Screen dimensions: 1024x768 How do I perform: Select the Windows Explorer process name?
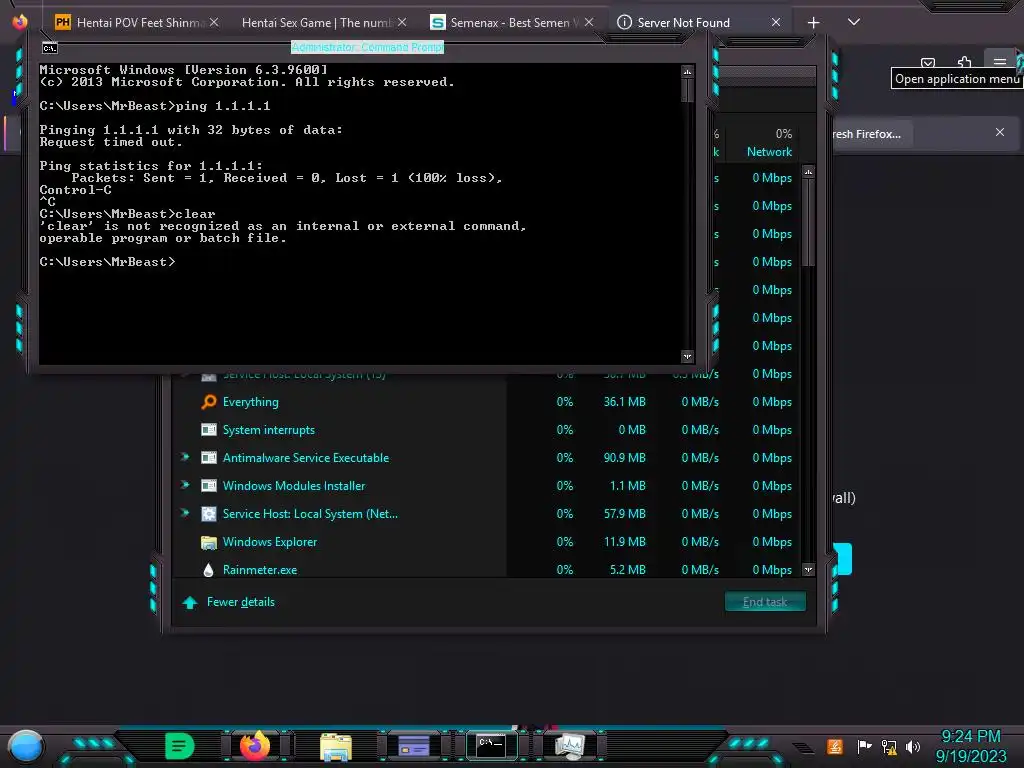click(270, 542)
